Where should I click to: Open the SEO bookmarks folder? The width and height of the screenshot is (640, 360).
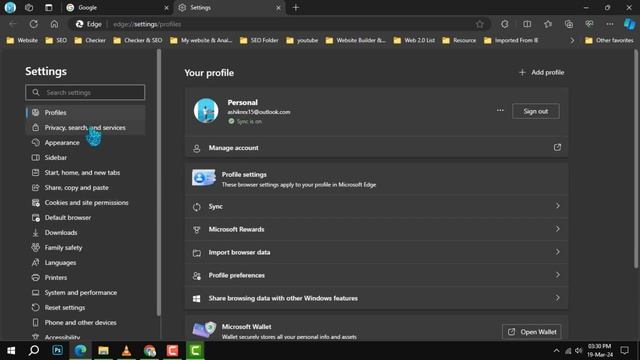click(x=56, y=40)
